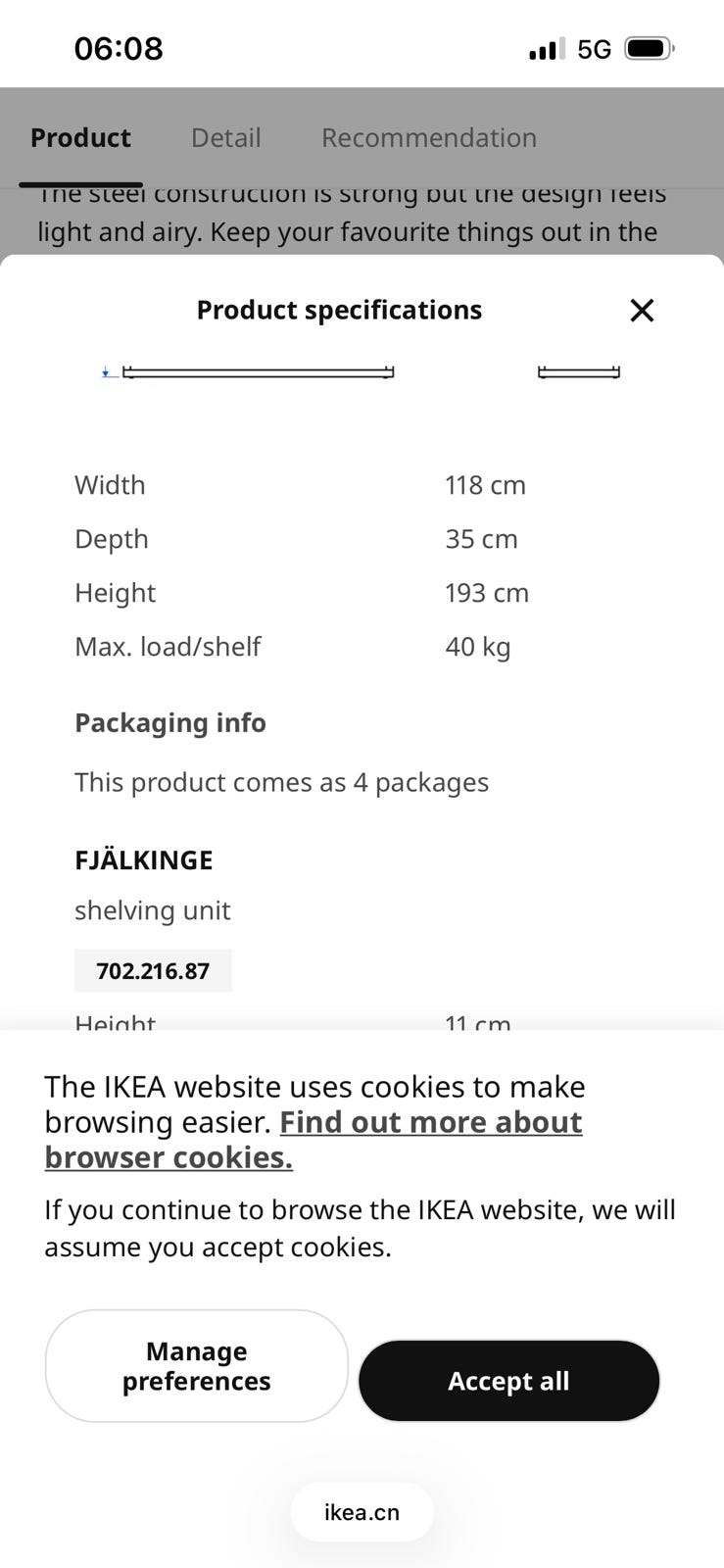Tap the cellular signal bars icon
This screenshot has height=1568, width=724.
coord(547,49)
